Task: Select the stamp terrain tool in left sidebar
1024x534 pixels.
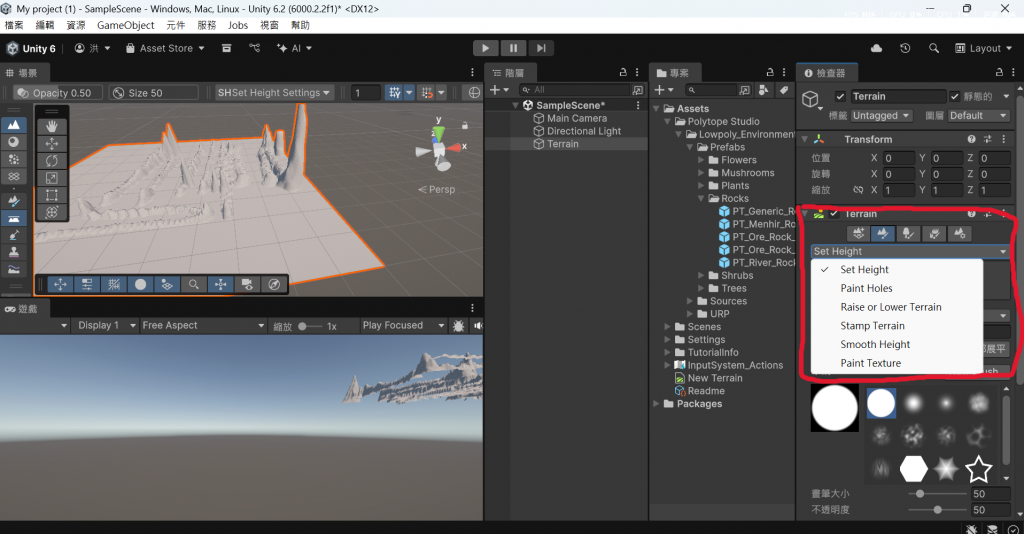Action: [14, 252]
